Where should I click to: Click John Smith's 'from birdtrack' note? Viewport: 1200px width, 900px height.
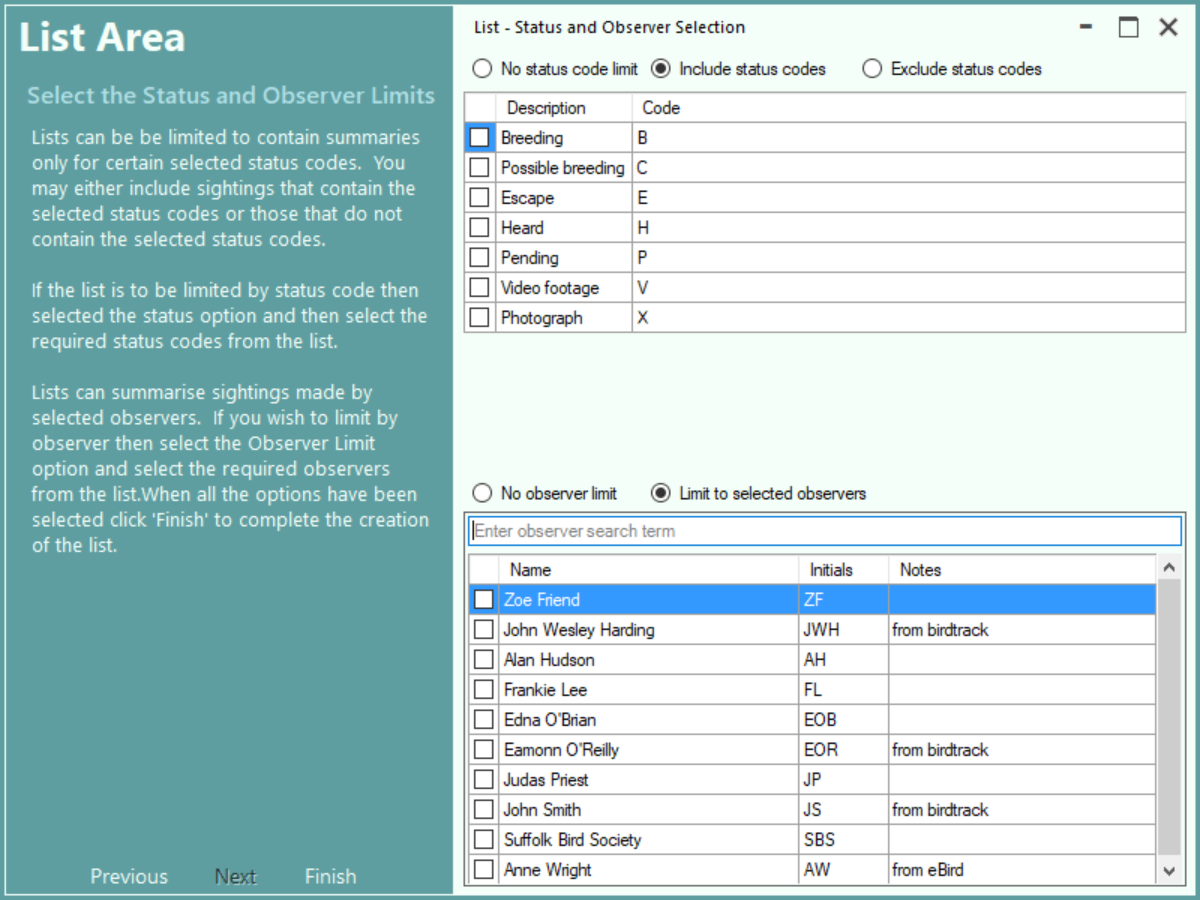point(1021,810)
